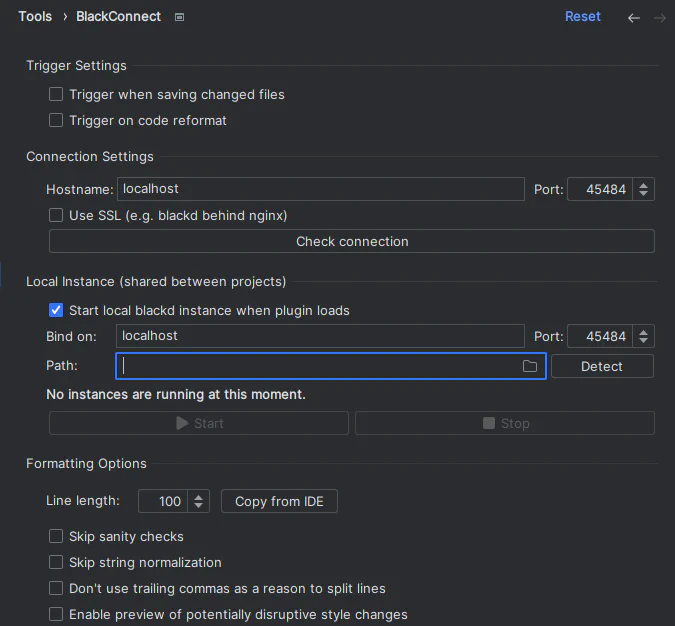This screenshot has height=626, width=675.
Task: Toggle the Use SSL checkbox
Action: [x=56, y=215]
